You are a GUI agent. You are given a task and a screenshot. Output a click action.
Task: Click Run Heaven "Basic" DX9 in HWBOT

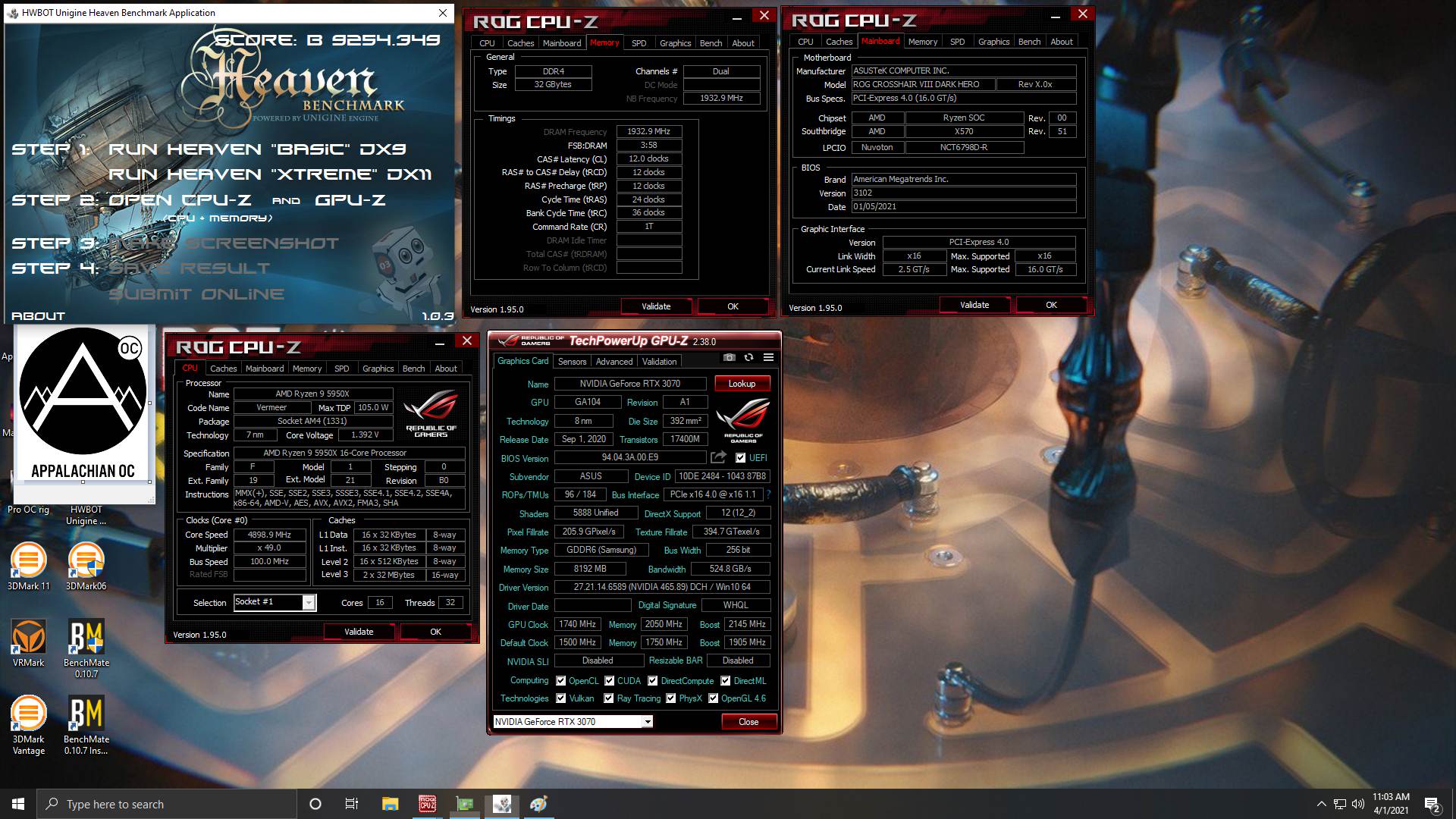258,149
